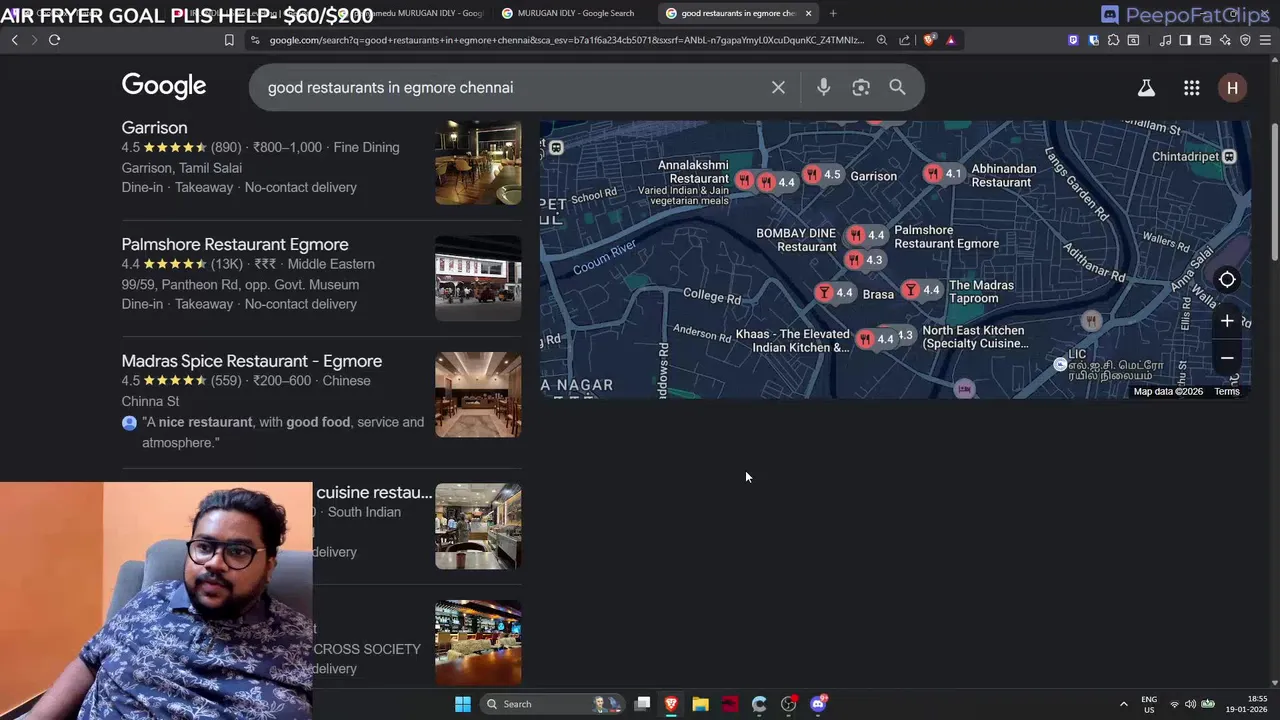Viewport: 1280px width, 720px height.
Task: Click Brave Shields lion icon
Action: point(929,40)
